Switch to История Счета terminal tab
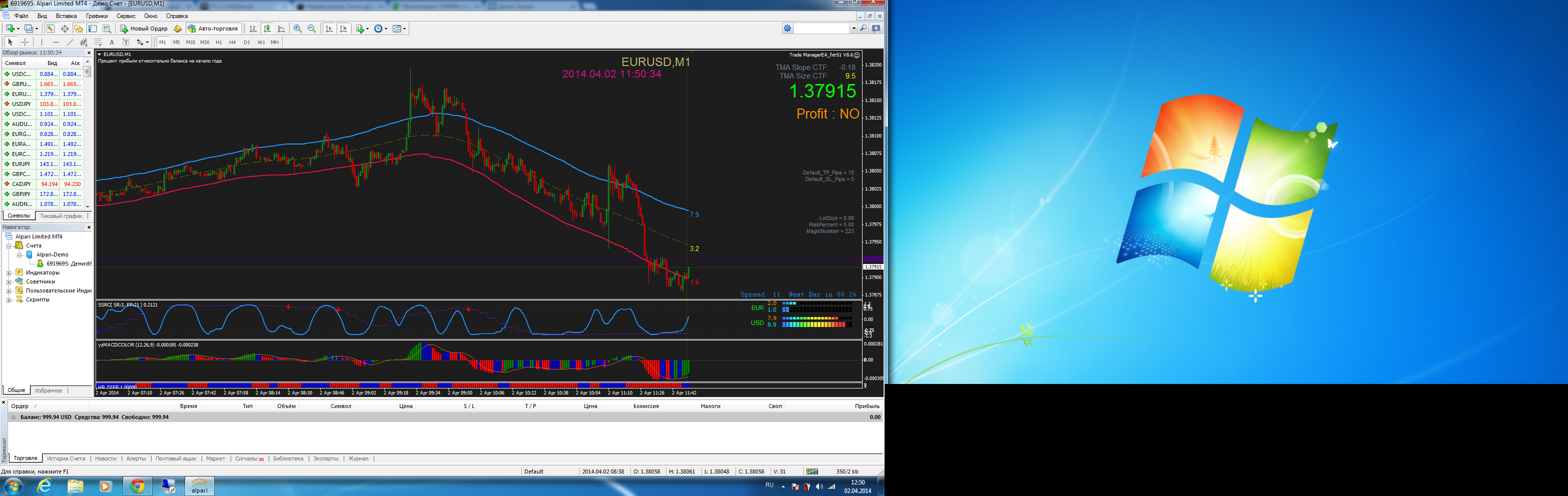 pyautogui.click(x=66, y=458)
